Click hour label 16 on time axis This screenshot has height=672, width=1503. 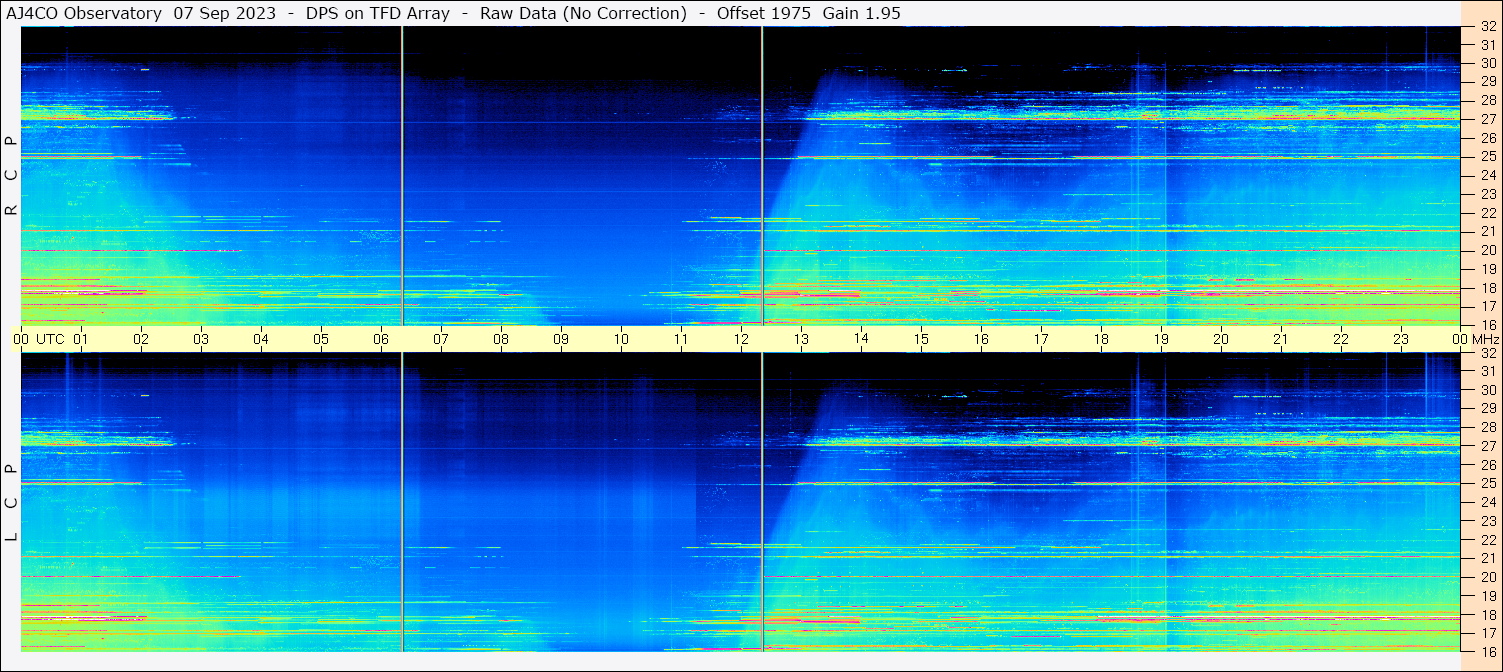point(981,339)
